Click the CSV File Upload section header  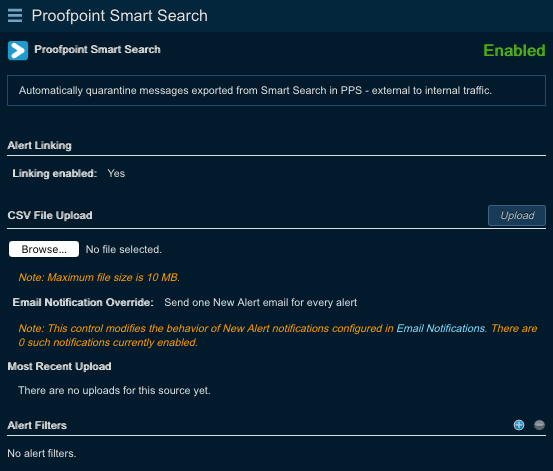50,215
